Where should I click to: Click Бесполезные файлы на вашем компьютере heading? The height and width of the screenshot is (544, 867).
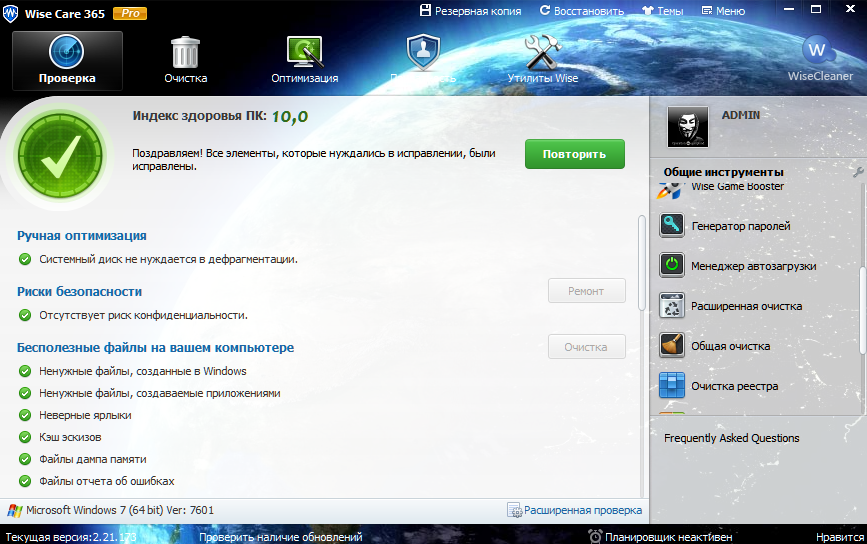[x=155, y=347]
